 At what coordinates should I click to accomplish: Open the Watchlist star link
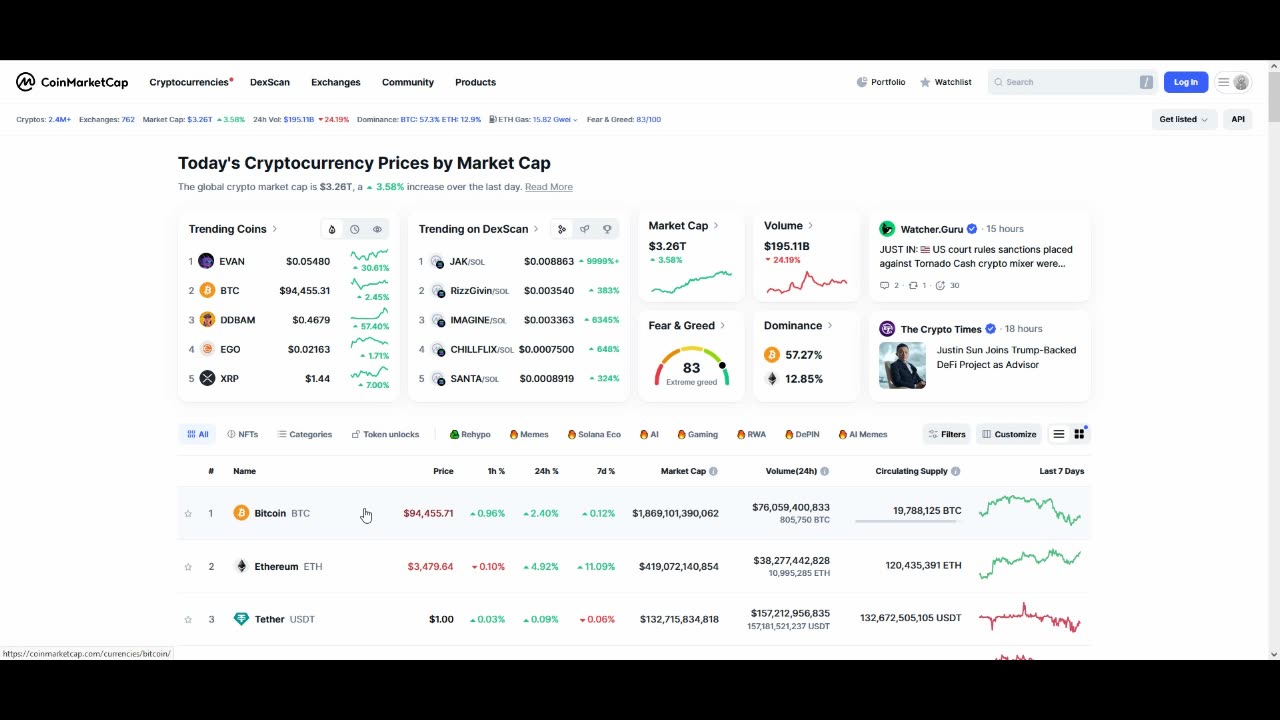(x=946, y=82)
